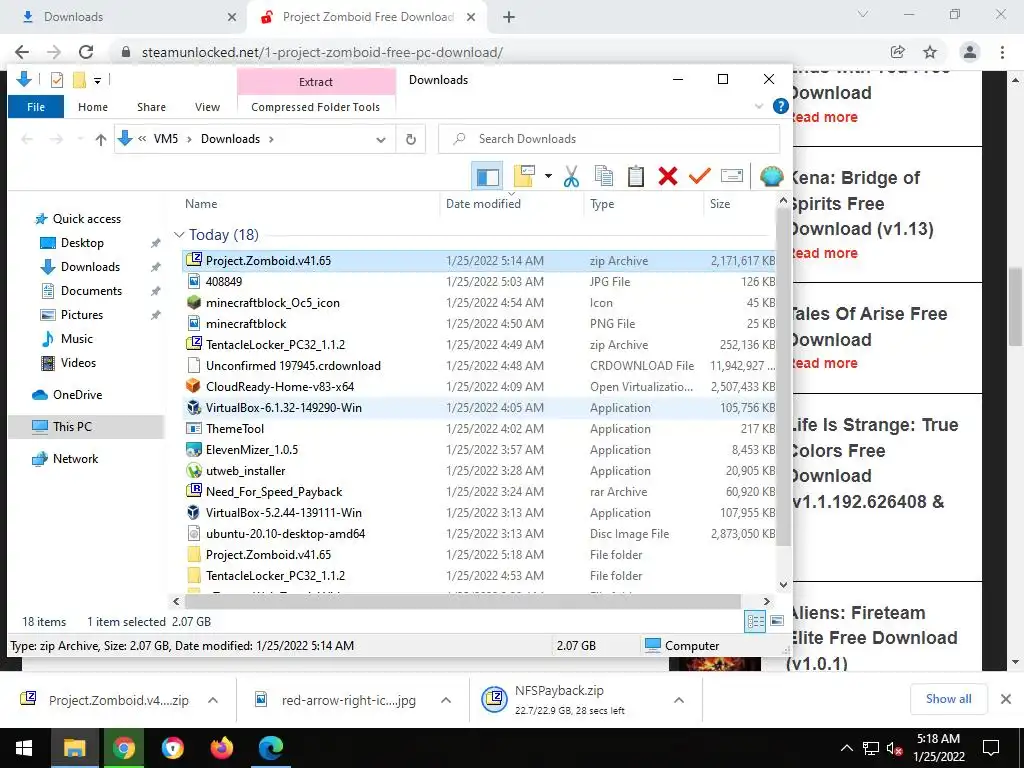Open Chrome three-dot menu
This screenshot has height=768, width=1024.
1002,52
